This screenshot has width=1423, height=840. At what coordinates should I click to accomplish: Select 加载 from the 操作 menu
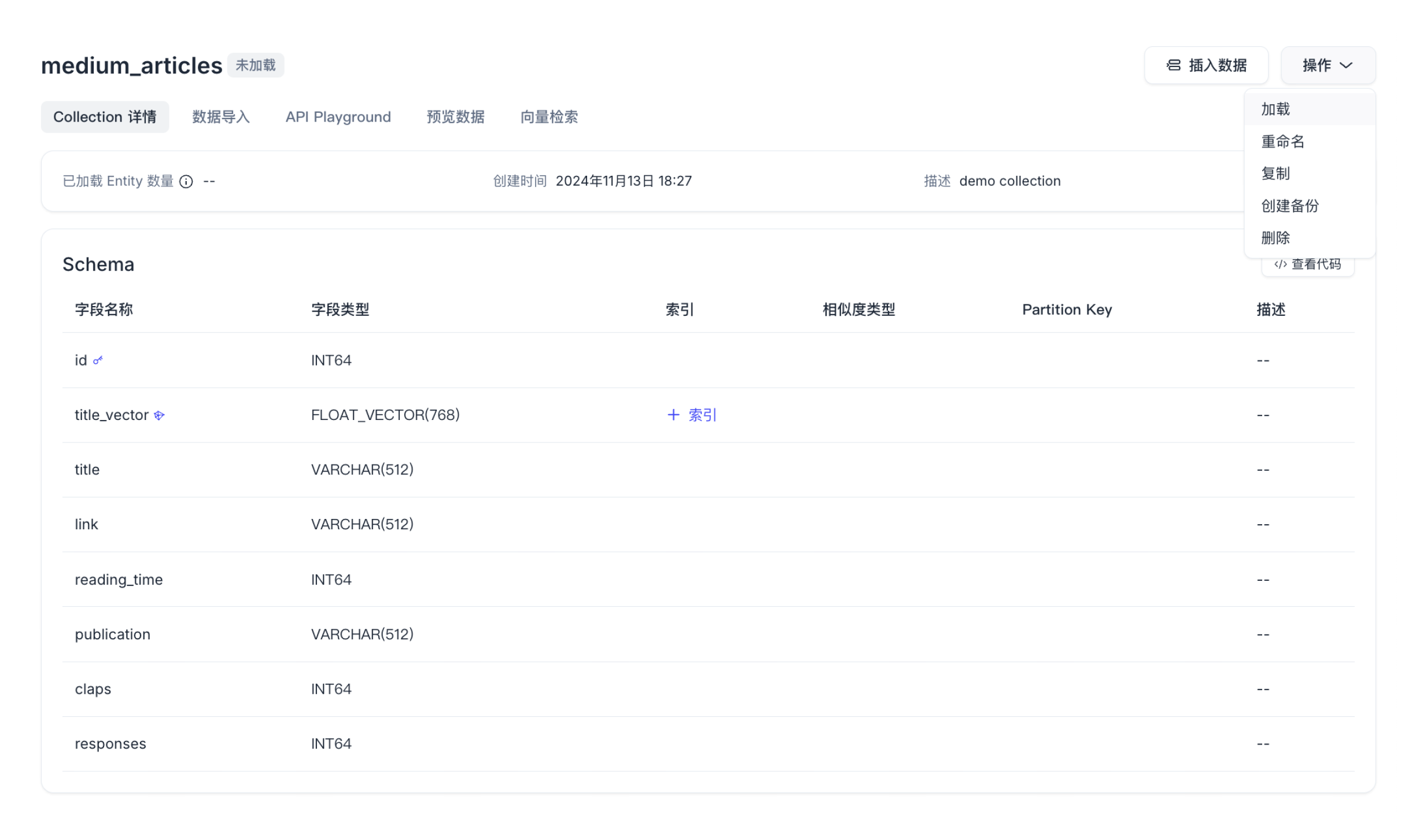click(1310, 109)
